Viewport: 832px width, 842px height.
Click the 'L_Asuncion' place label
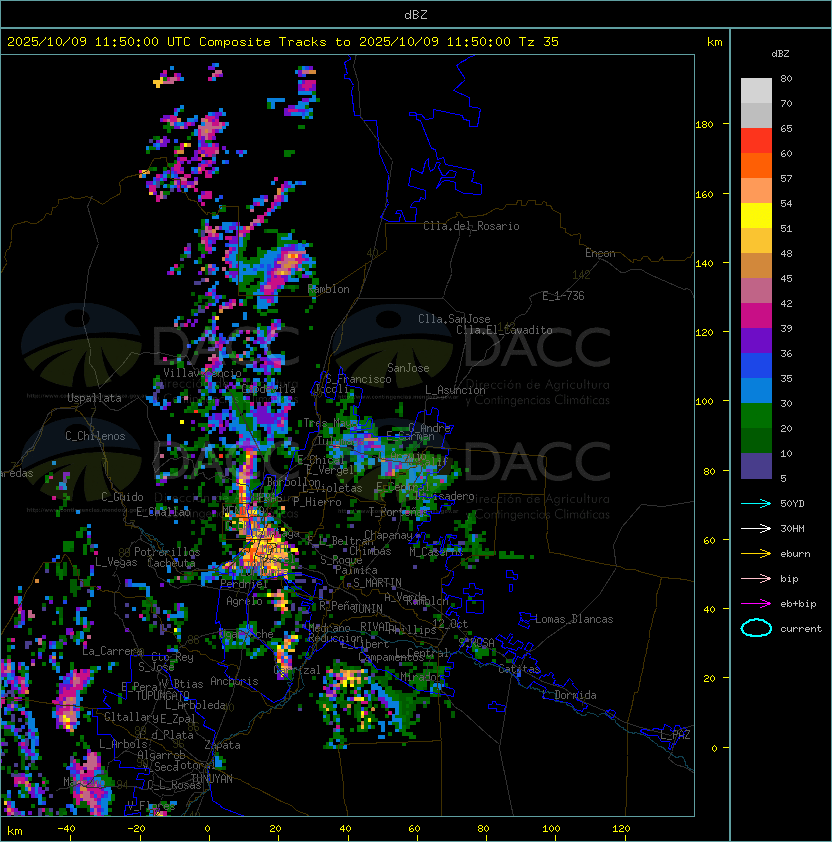[x=455, y=390]
